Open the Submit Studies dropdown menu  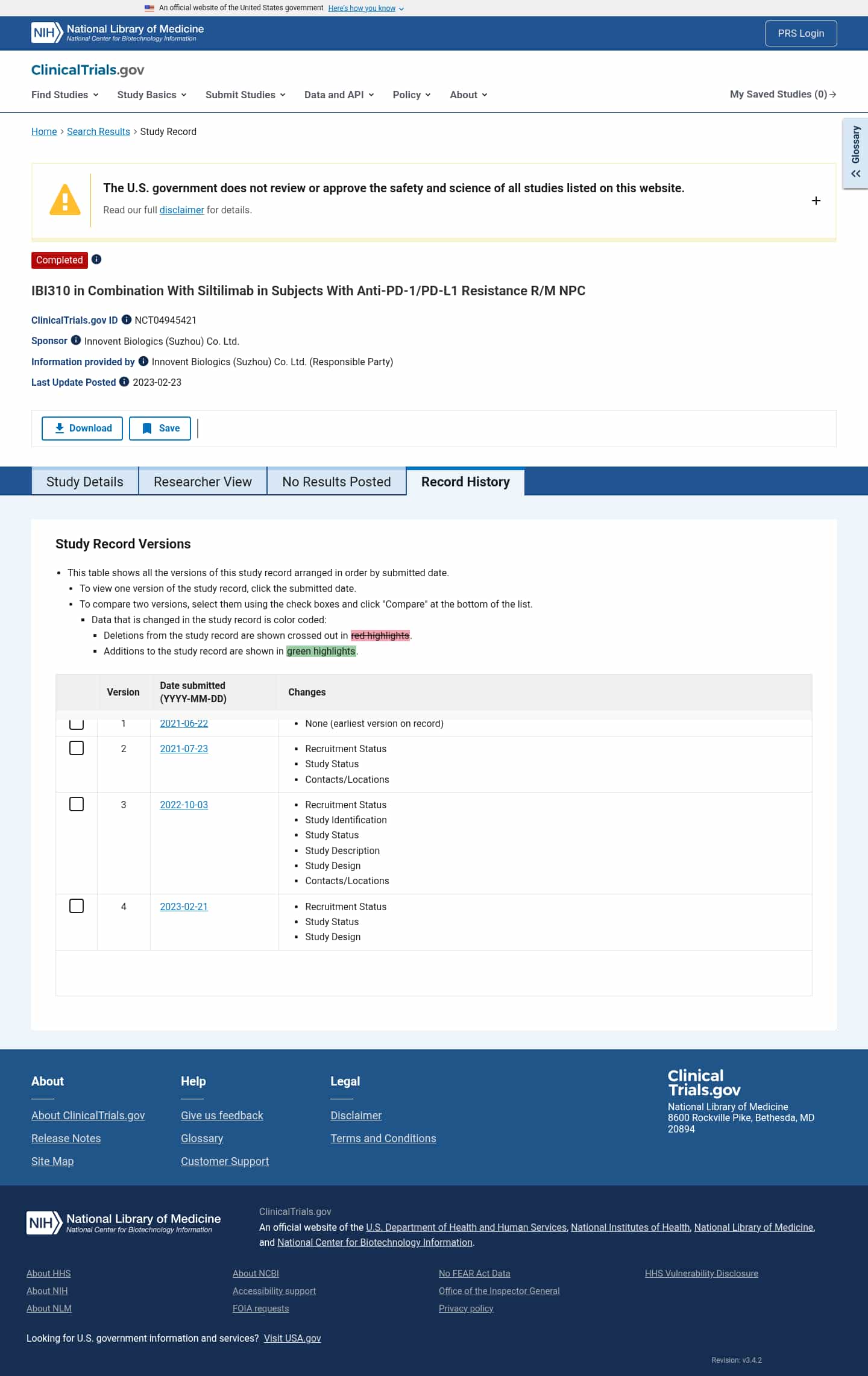245,95
